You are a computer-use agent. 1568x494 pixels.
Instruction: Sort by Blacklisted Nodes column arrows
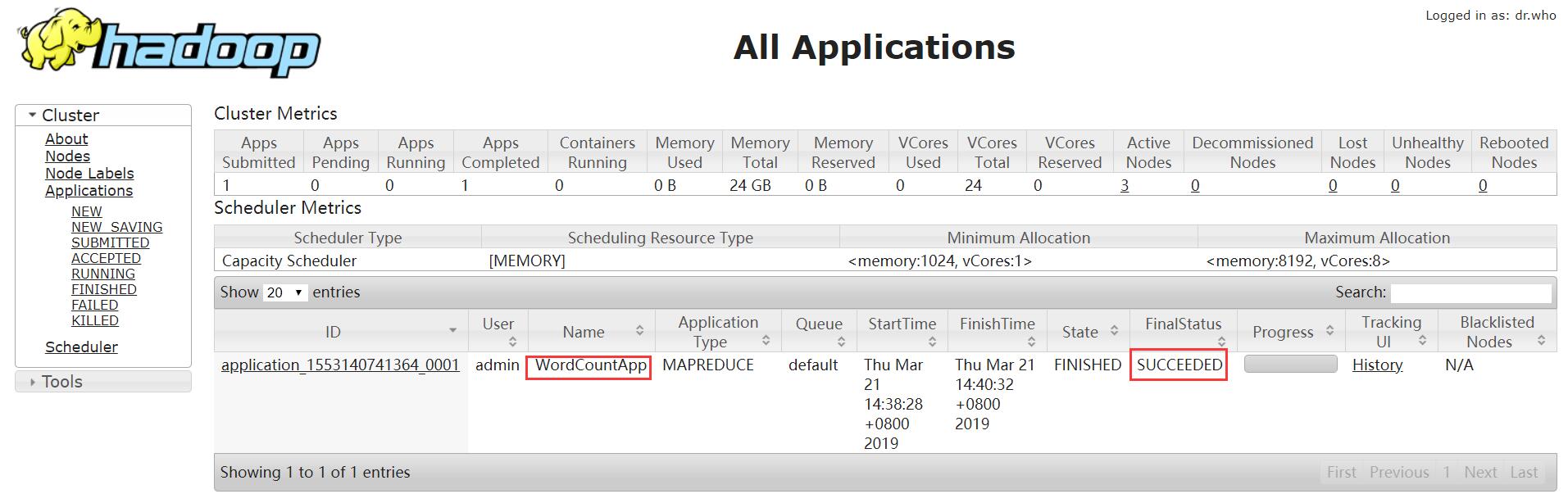coord(1541,340)
